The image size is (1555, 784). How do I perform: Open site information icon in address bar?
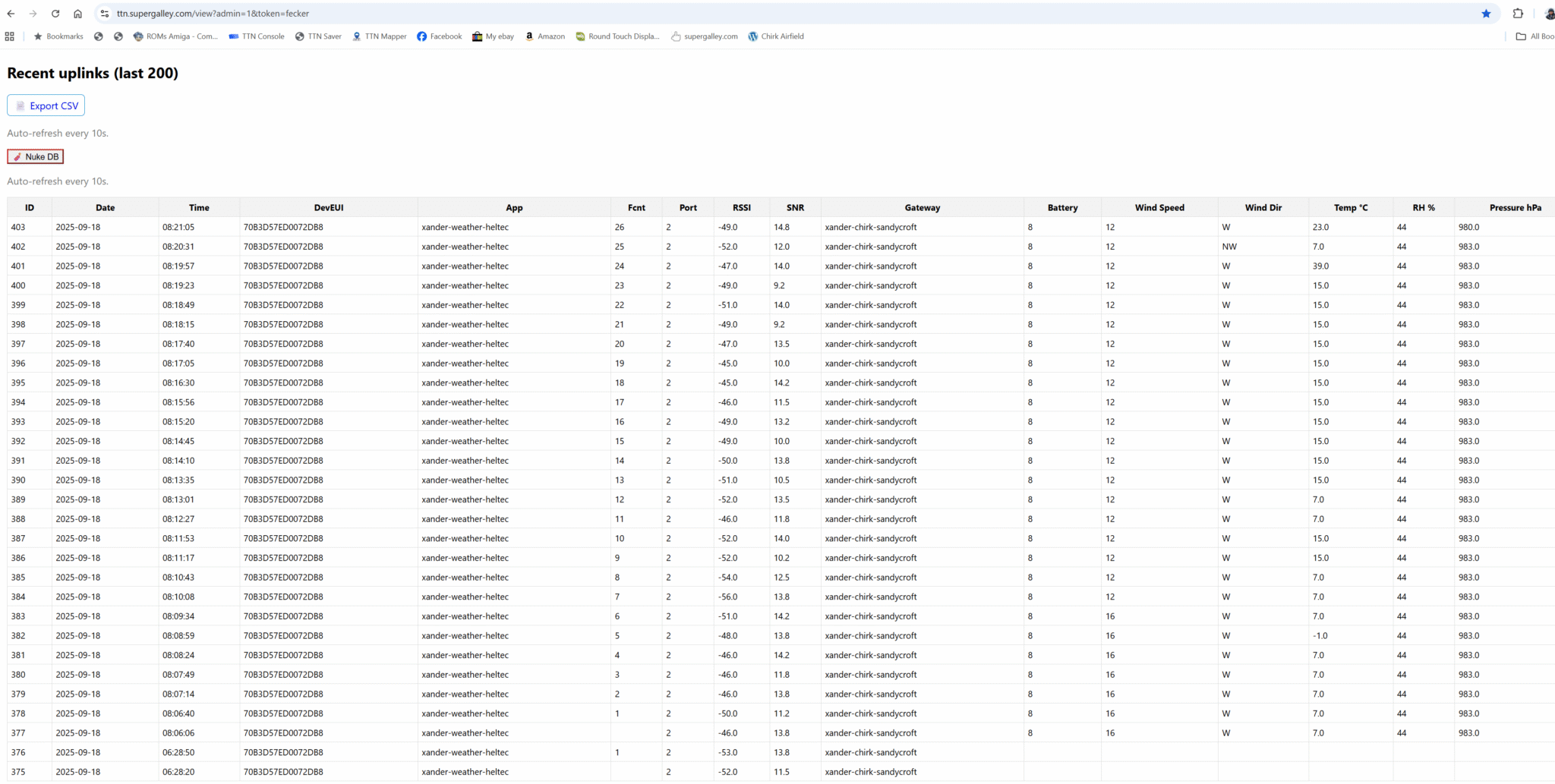tap(105, 14)
